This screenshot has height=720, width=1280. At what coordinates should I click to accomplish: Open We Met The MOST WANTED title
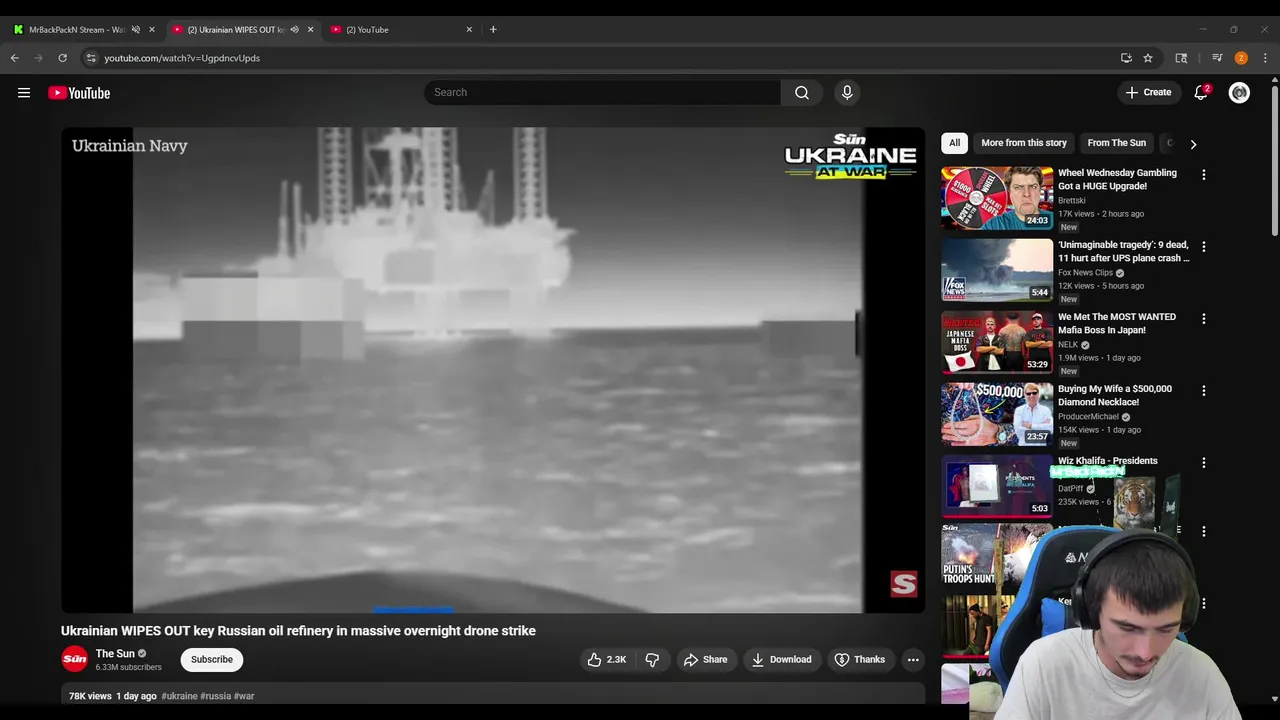[x=1117, y=323]
